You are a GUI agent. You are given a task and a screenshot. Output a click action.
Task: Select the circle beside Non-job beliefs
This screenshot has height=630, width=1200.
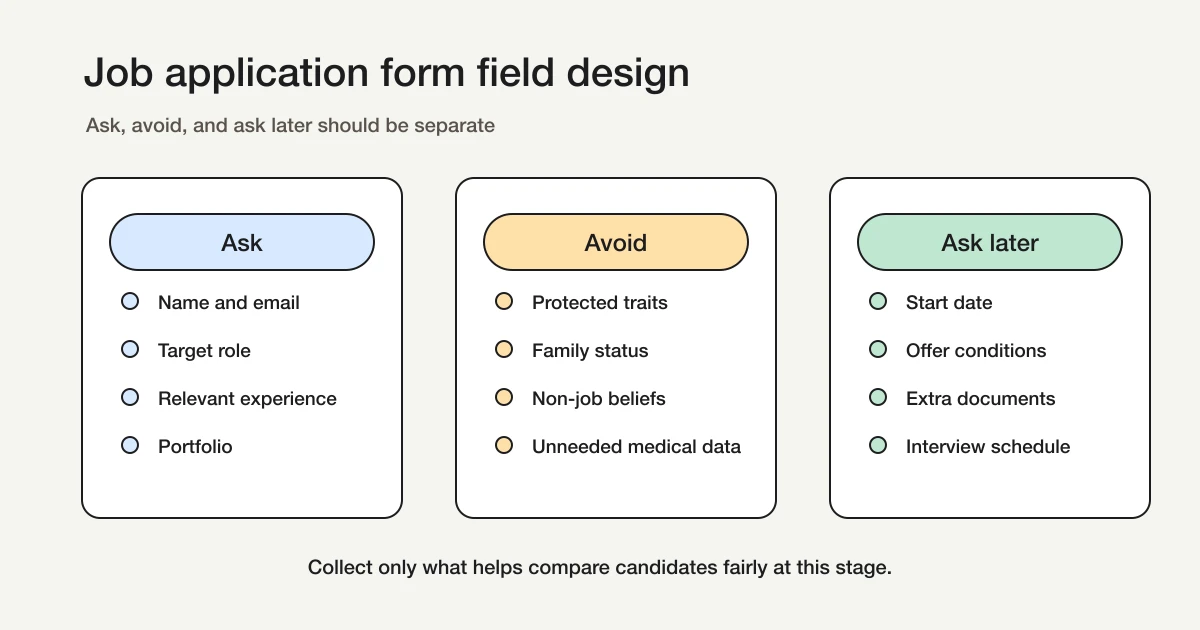click(504, 397)
